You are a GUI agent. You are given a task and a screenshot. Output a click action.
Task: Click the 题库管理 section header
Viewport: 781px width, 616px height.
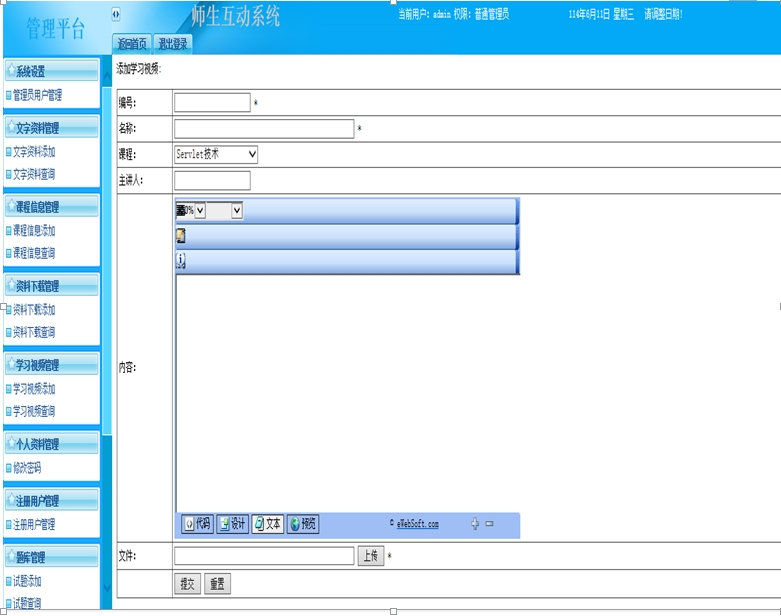52,557
